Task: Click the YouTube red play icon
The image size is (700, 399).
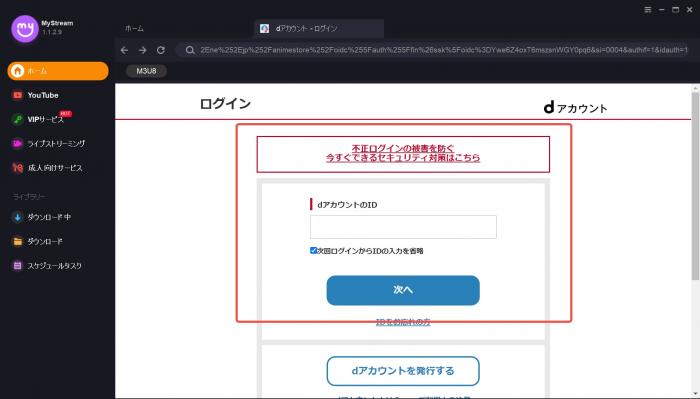Action: click(x=17, y=95)
